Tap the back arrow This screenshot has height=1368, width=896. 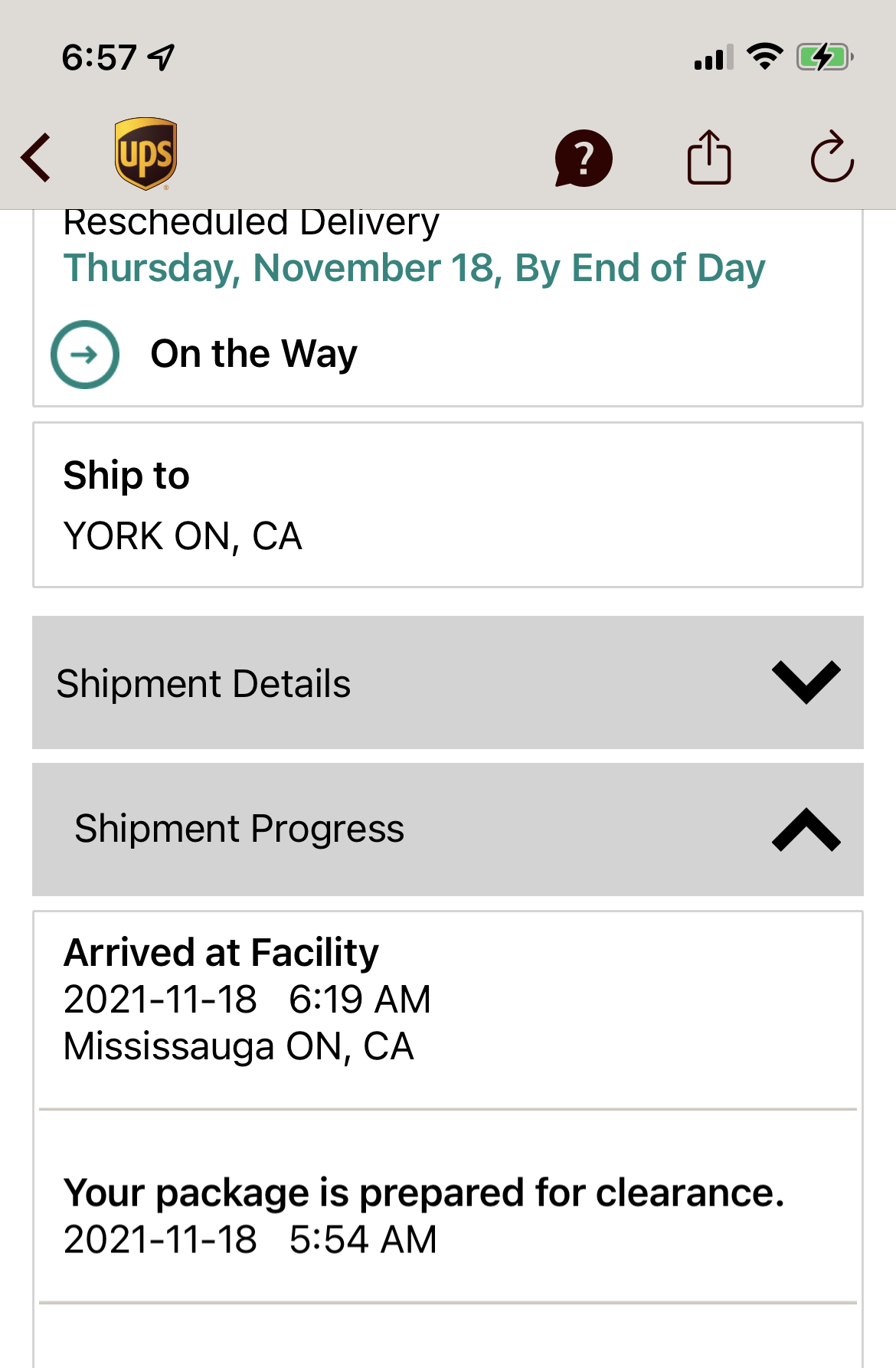tap(36, 158)
